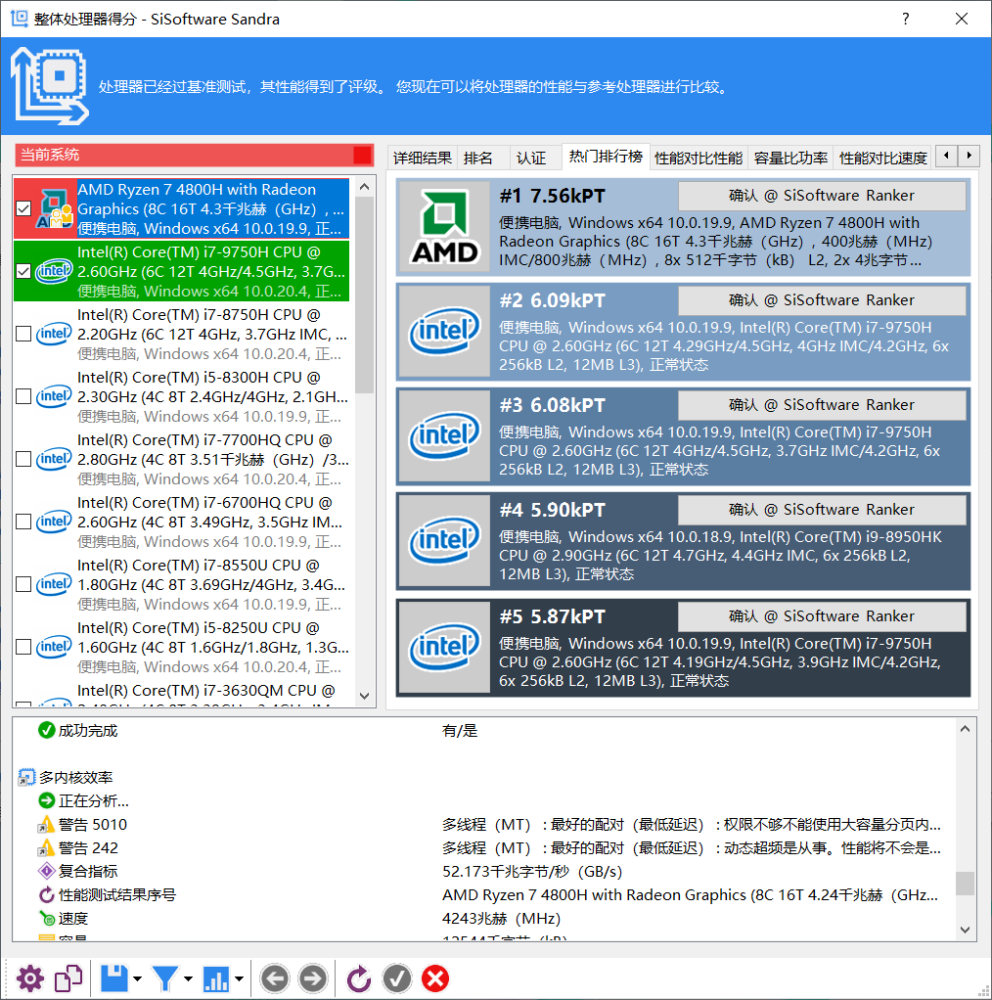Viewport: 992px width, 1000px height.
Task: Uncheck the AMD Ryzen 7 4800H checkbox
Action: (24, 209)
